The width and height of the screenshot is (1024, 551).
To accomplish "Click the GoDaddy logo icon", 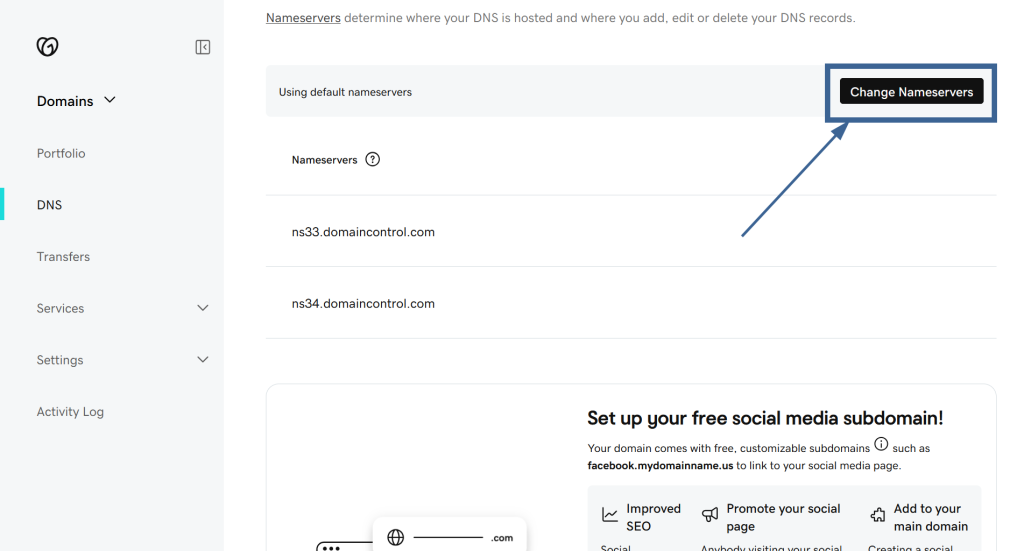I will pyautogui.click(x=47, y=46).
